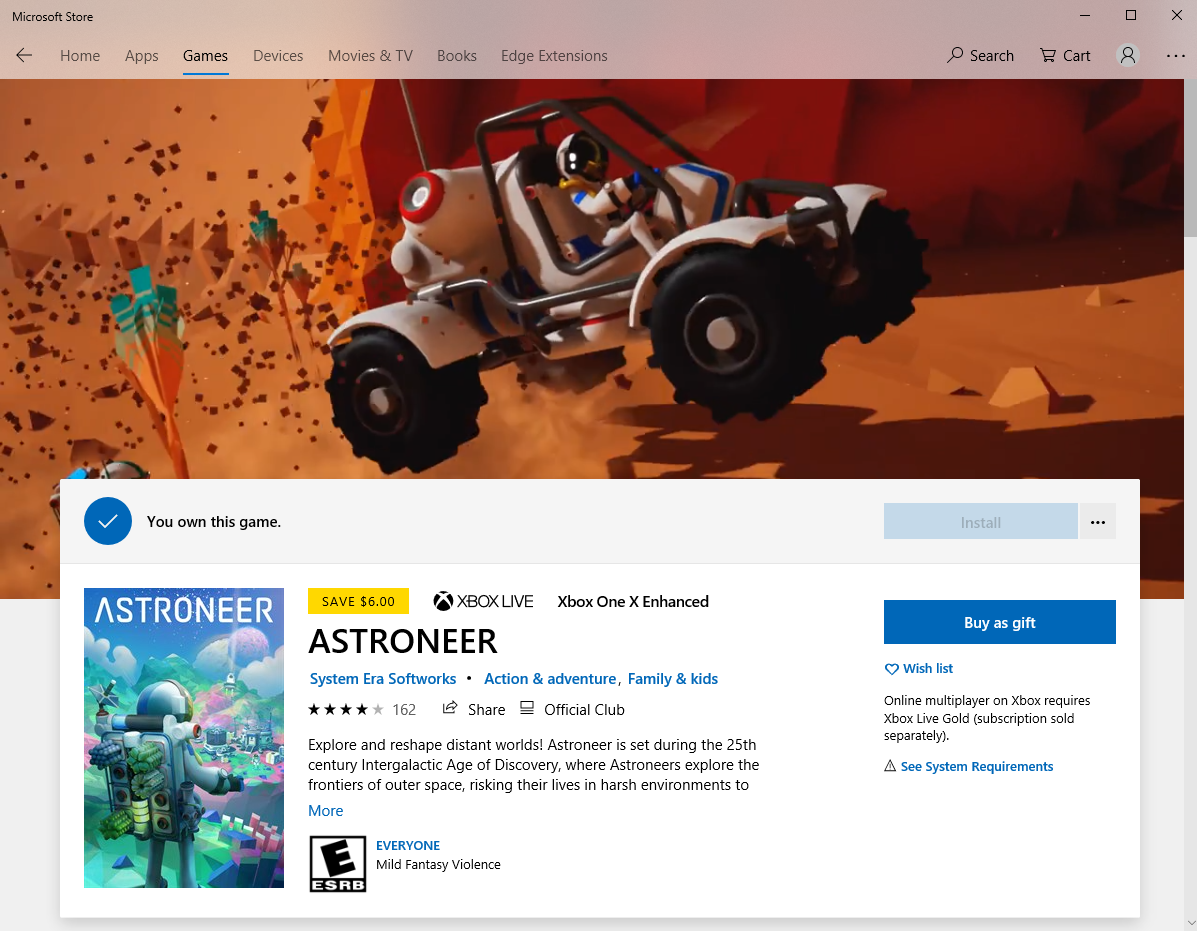This screenshot has height=931, width=1197.
Task: Close the Microsoft Store window
Action: [x=1176, y=15]
